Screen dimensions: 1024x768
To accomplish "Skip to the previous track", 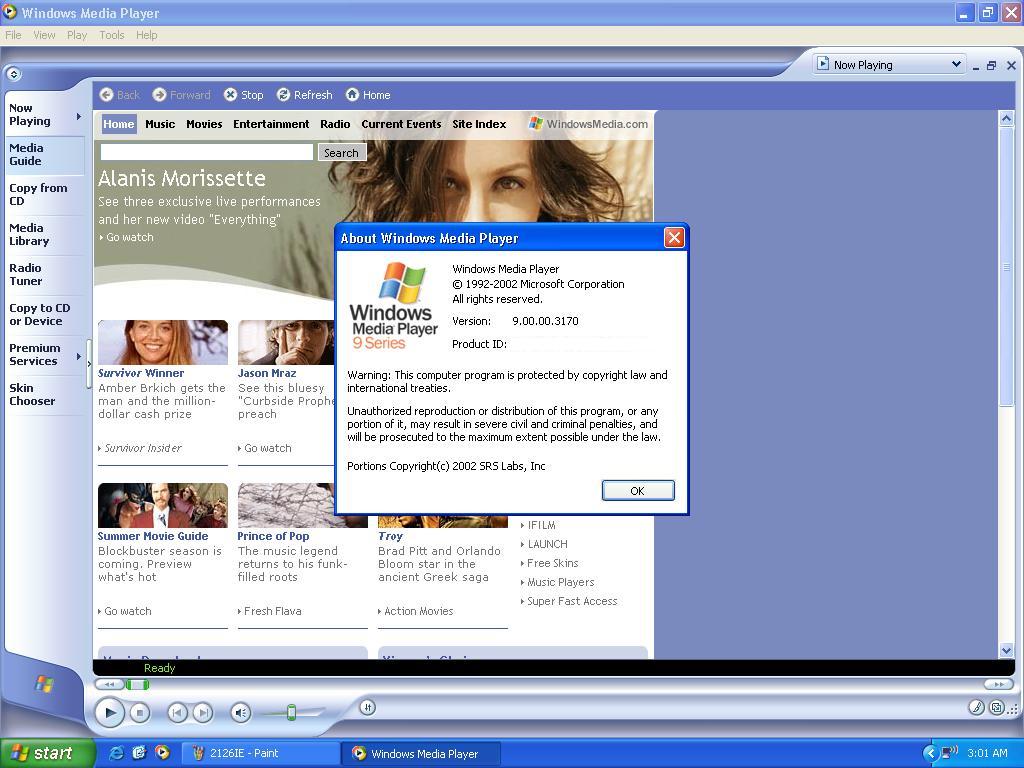I will click(x=177, y=712).
